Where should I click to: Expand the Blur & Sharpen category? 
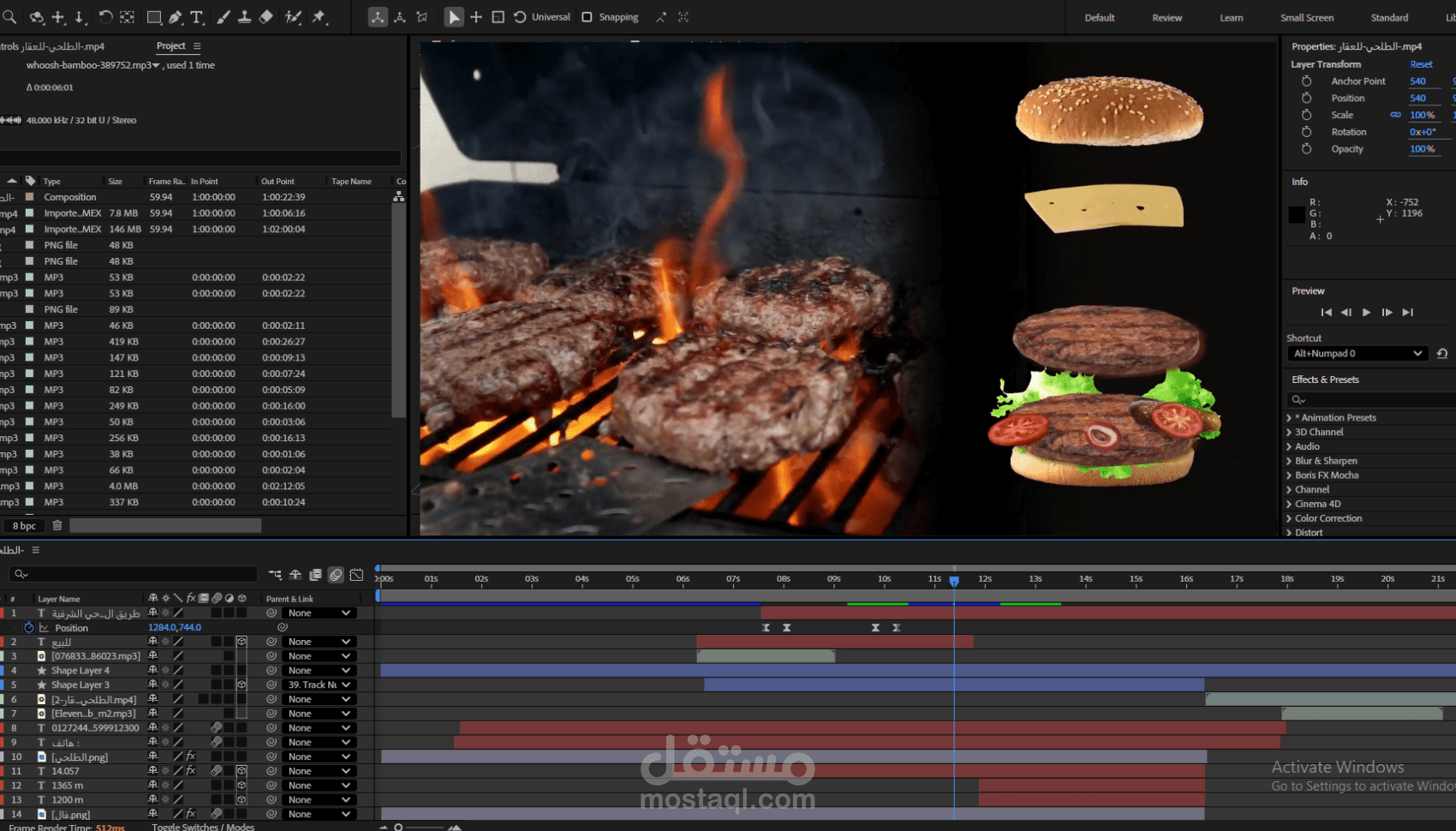click(1289, 461)
